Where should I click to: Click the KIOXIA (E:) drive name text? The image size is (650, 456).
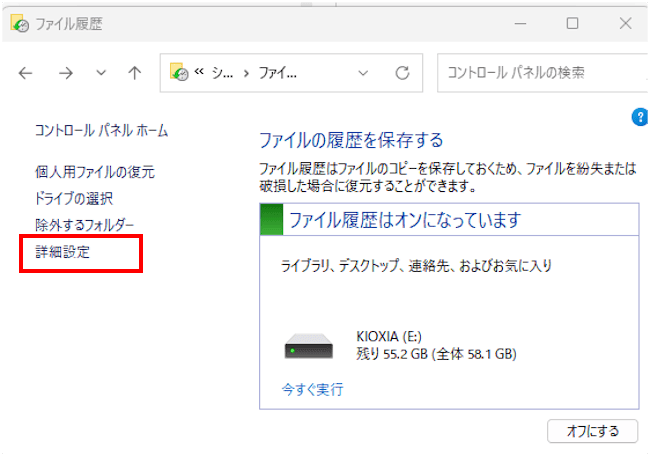tap(389, 336)
